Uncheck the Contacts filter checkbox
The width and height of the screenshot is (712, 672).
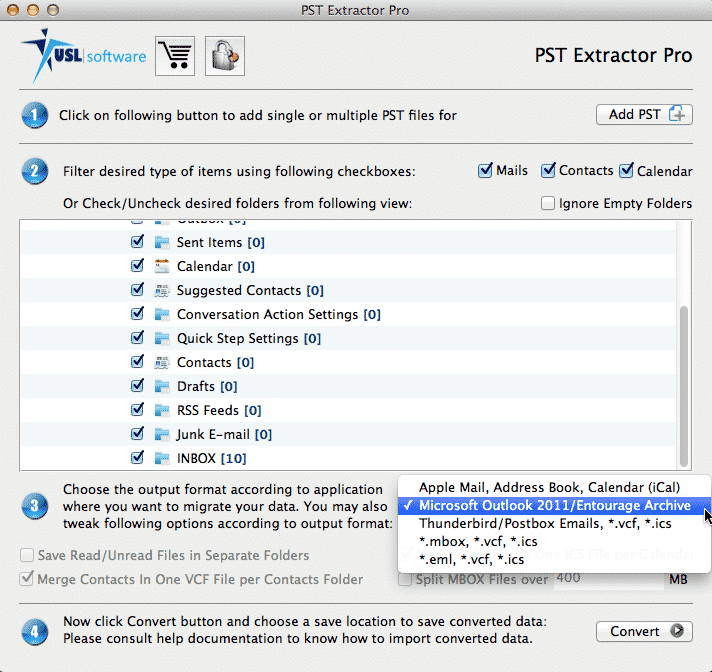[x=548, y=171]
